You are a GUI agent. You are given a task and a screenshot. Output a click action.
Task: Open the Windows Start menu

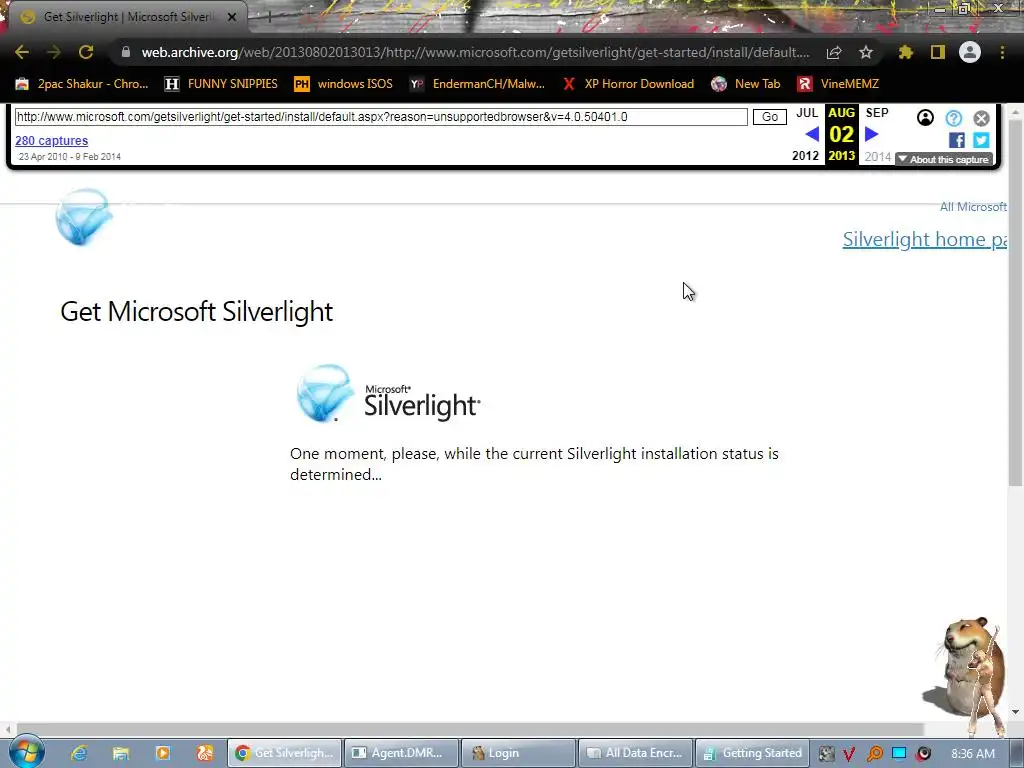27,752
